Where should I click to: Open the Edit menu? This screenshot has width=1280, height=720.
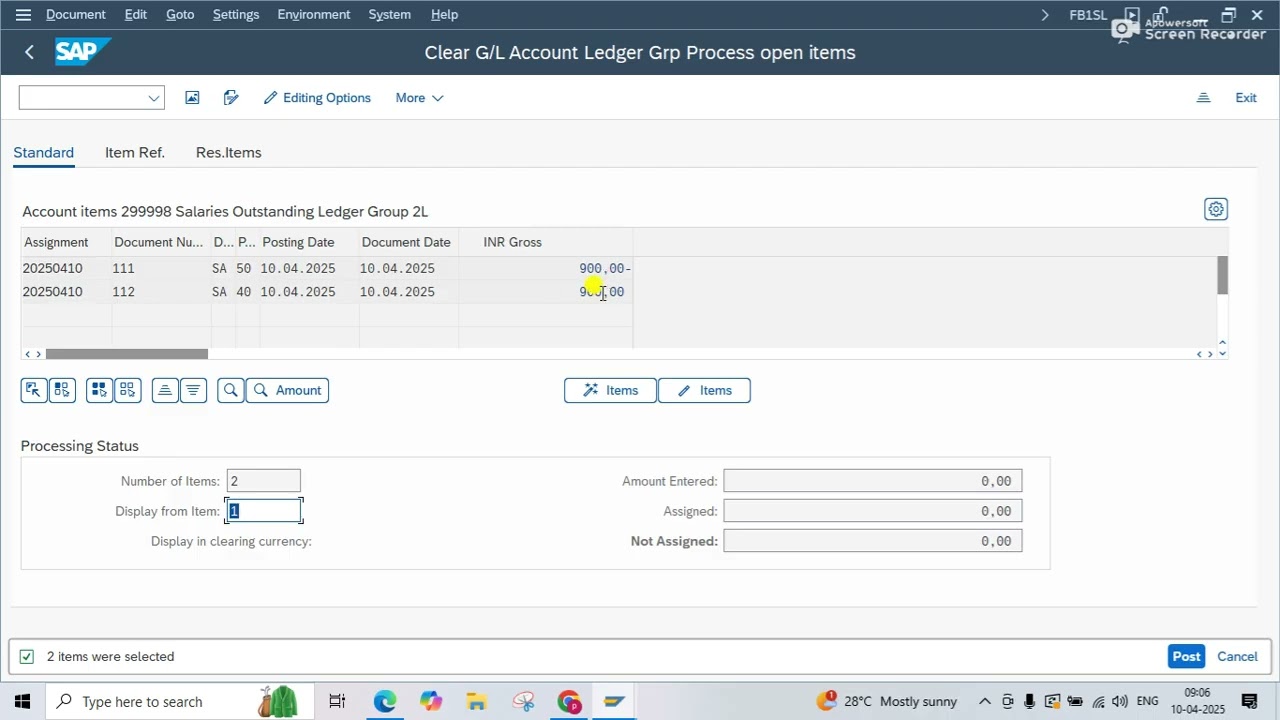point(136,15)
